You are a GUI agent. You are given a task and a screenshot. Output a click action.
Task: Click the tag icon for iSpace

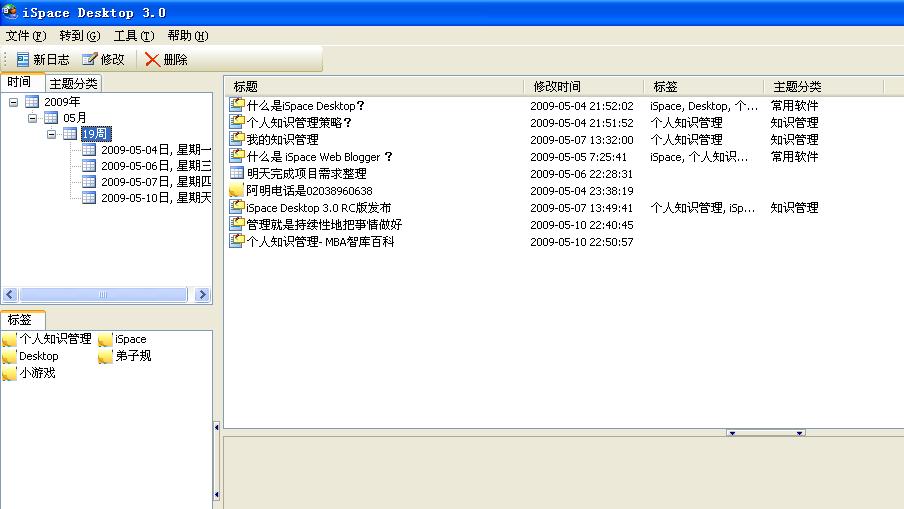[x=105, y=340]
